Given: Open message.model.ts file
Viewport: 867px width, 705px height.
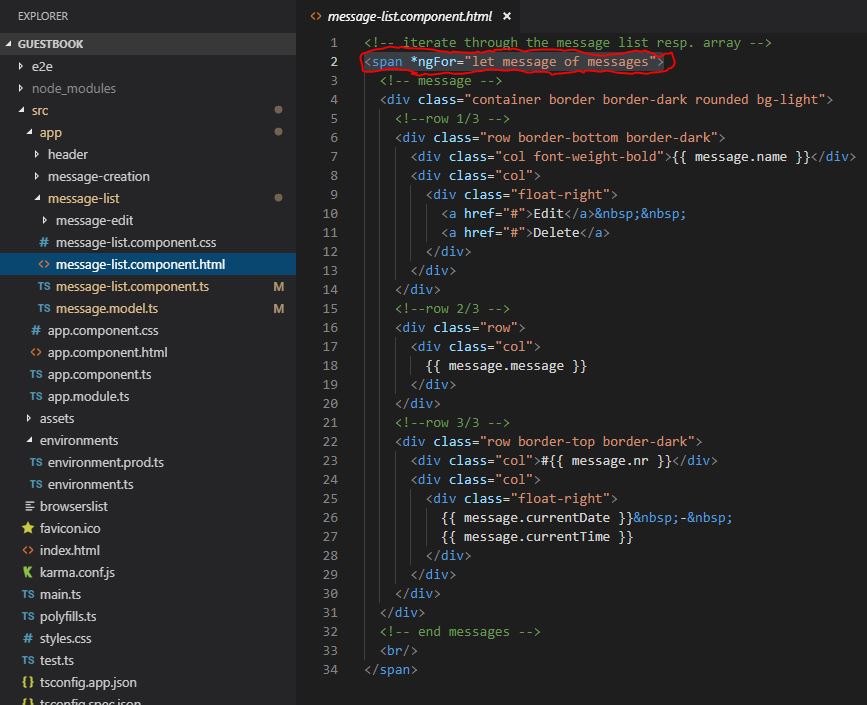Looking at the screenshot, I should point(106,308).
